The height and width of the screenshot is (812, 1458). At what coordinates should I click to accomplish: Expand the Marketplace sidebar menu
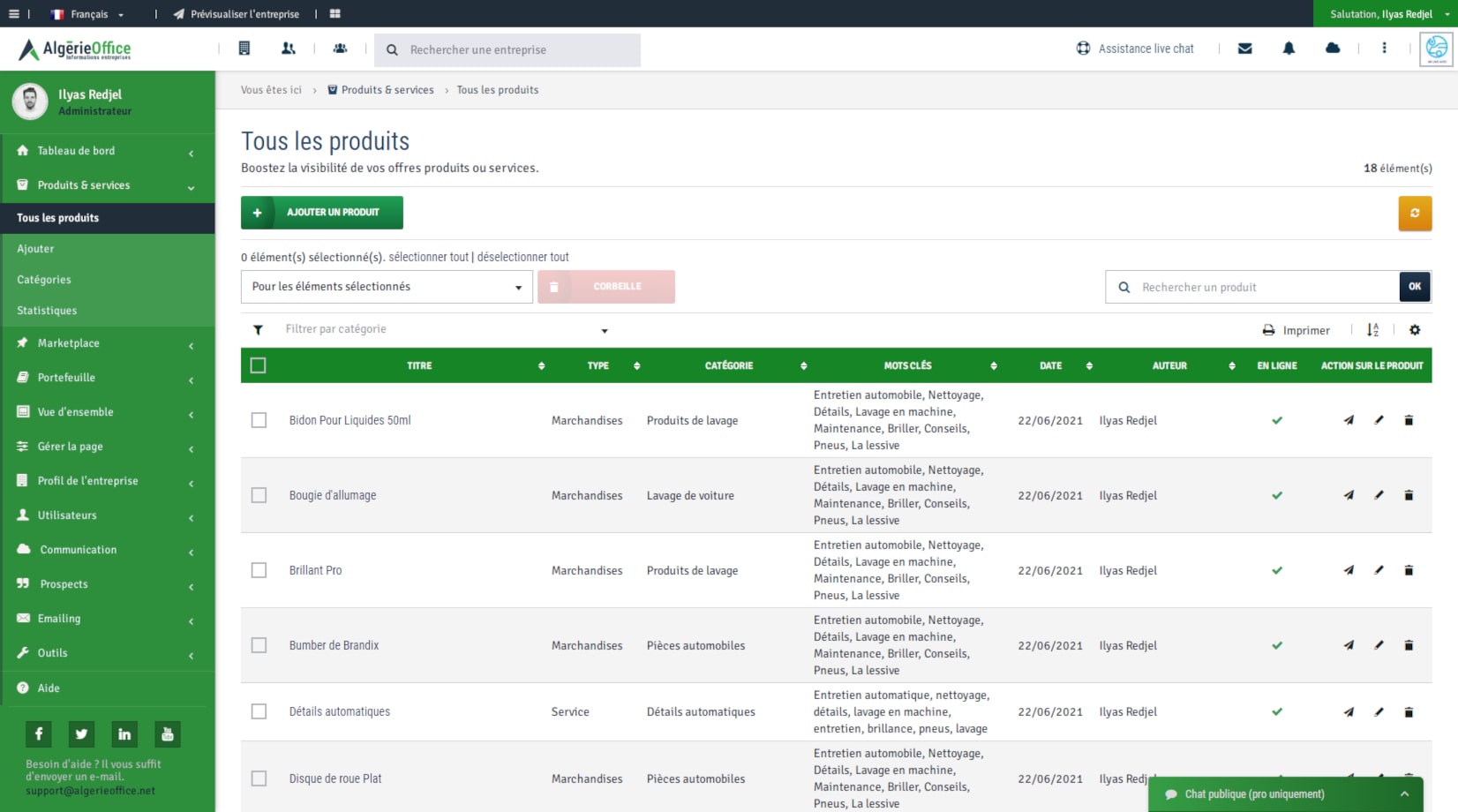(106, 343)
